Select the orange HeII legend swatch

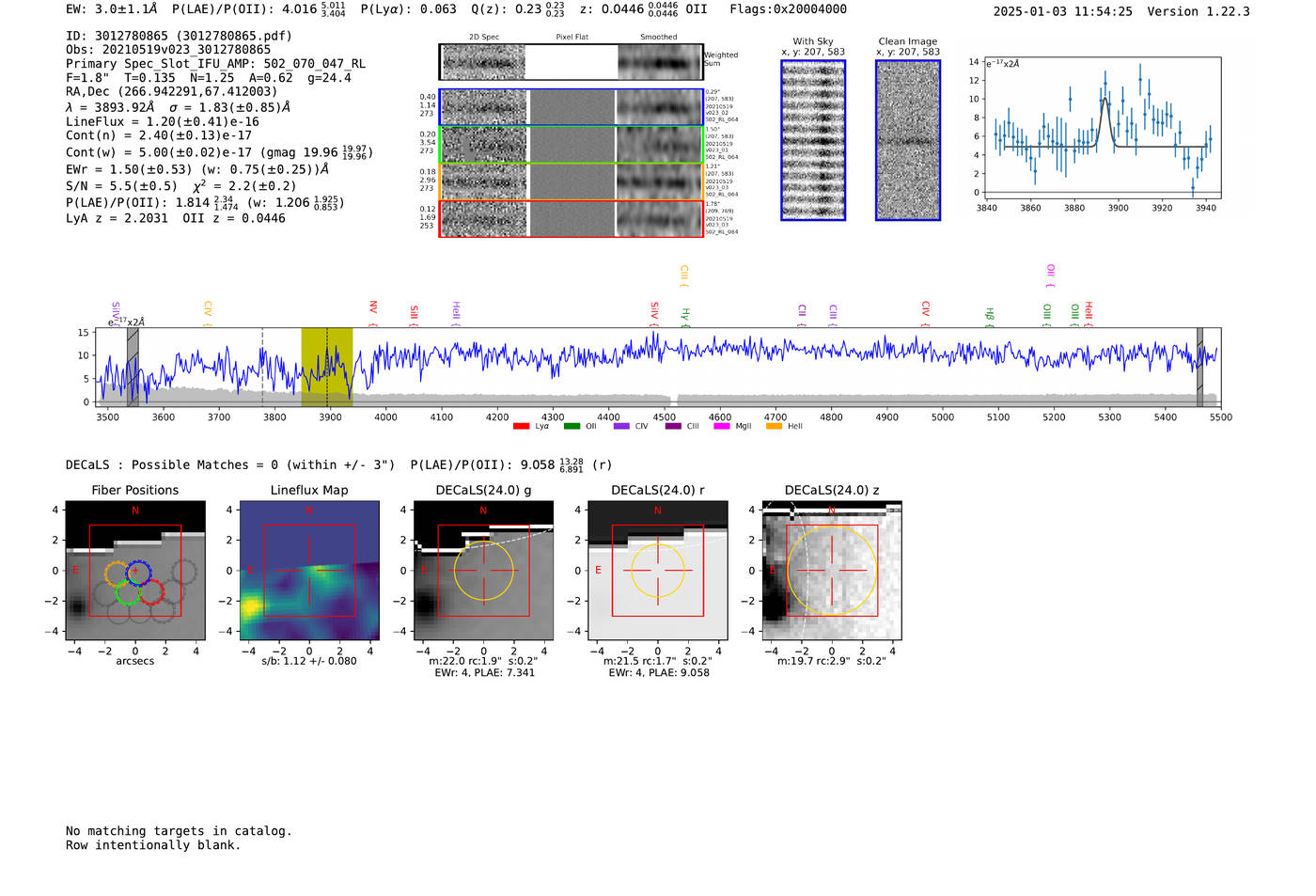point(774,427)
